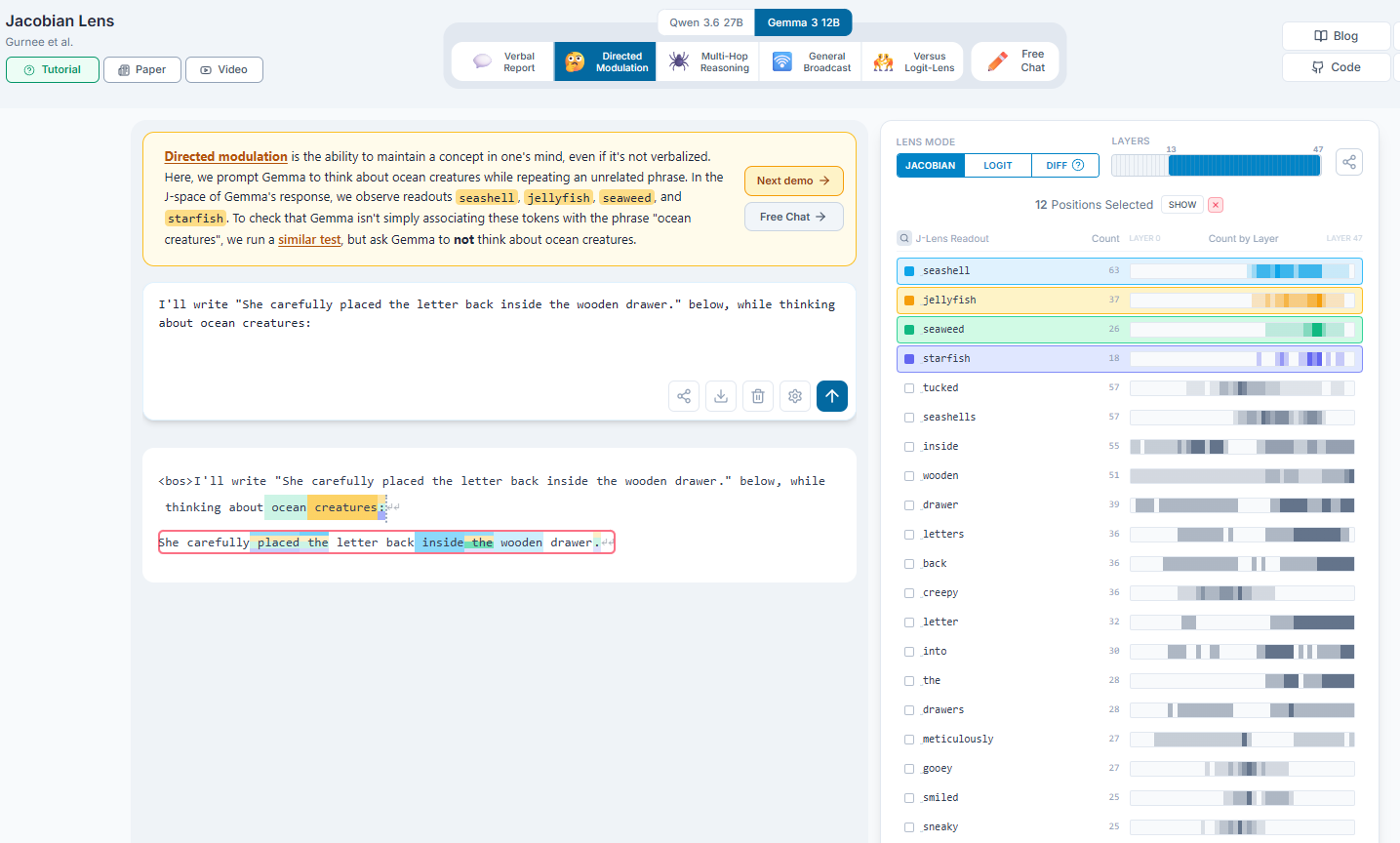Image resolution: width=1400 pixels, height=843 pixels.
Task: Tick the sneaky readout checkbox
Action: point(909,827)
